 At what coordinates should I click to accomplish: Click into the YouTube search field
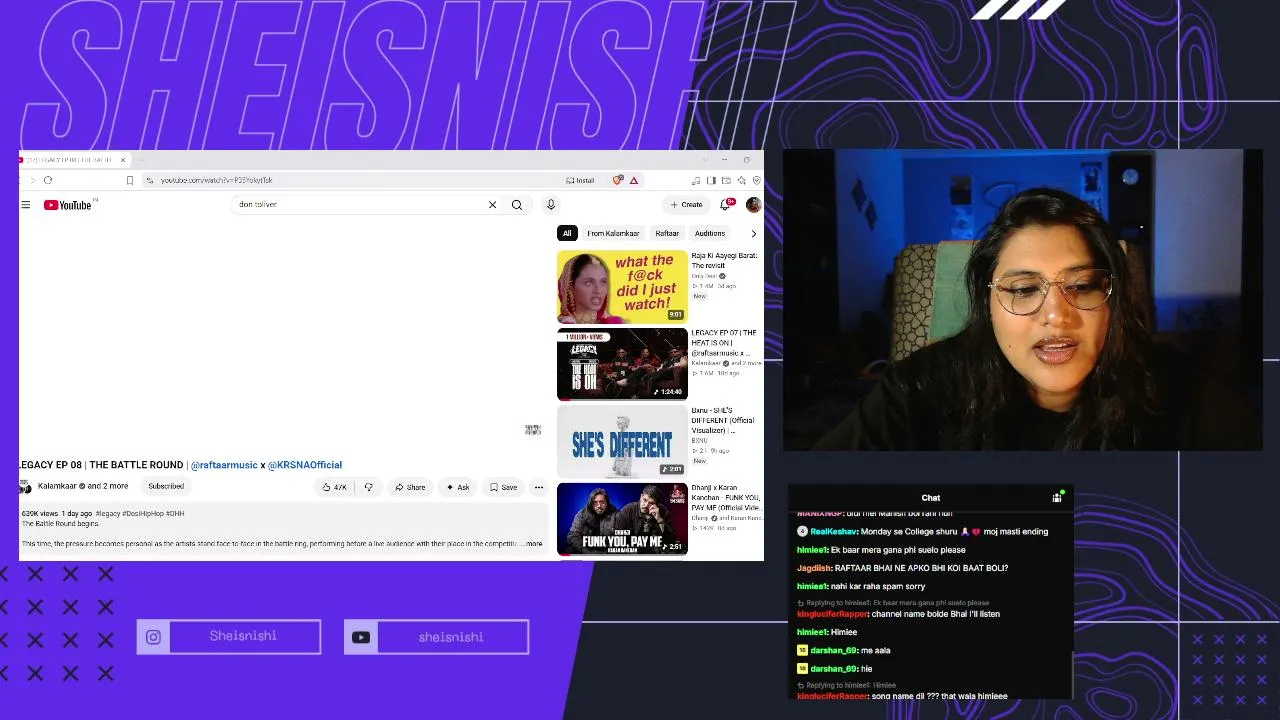click(x=360, y=205)
